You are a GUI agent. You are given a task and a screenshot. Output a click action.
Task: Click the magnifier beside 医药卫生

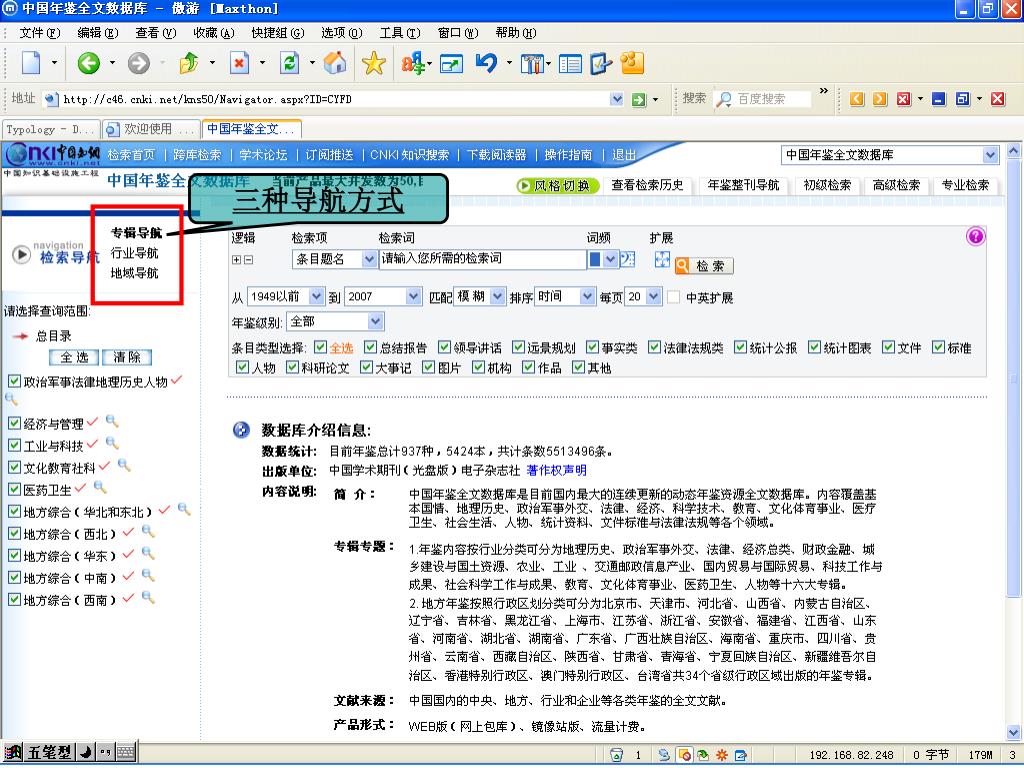click(100, 487)
